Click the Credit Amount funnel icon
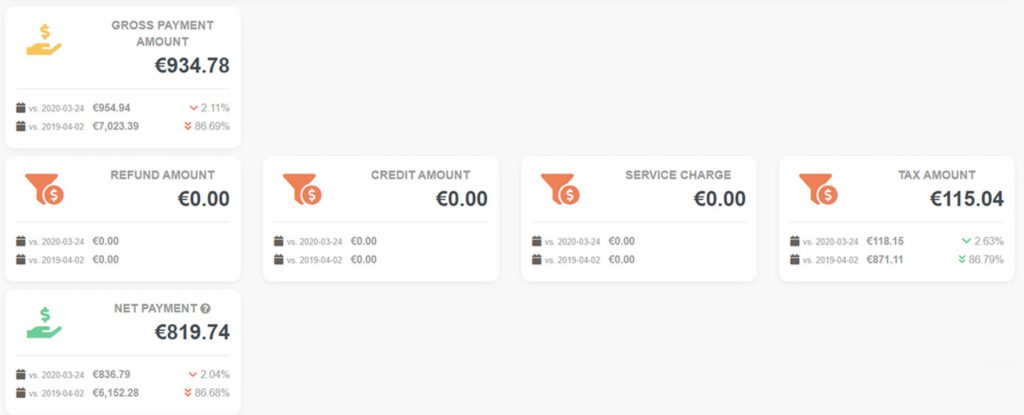Screen dimensions: 1024x415 click(302, 189)
